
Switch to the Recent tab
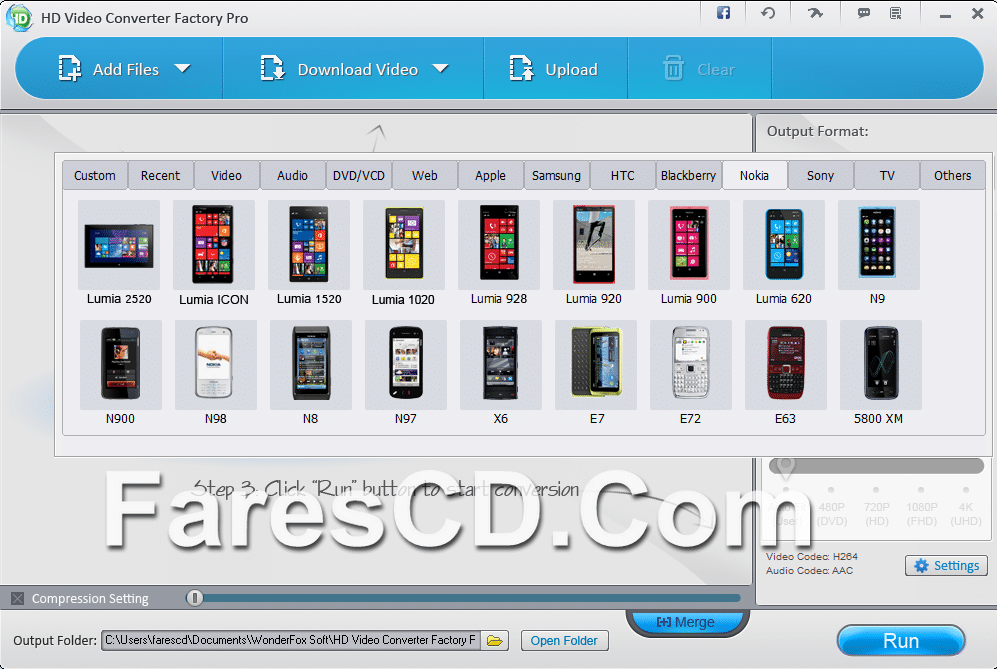point(160,176)
